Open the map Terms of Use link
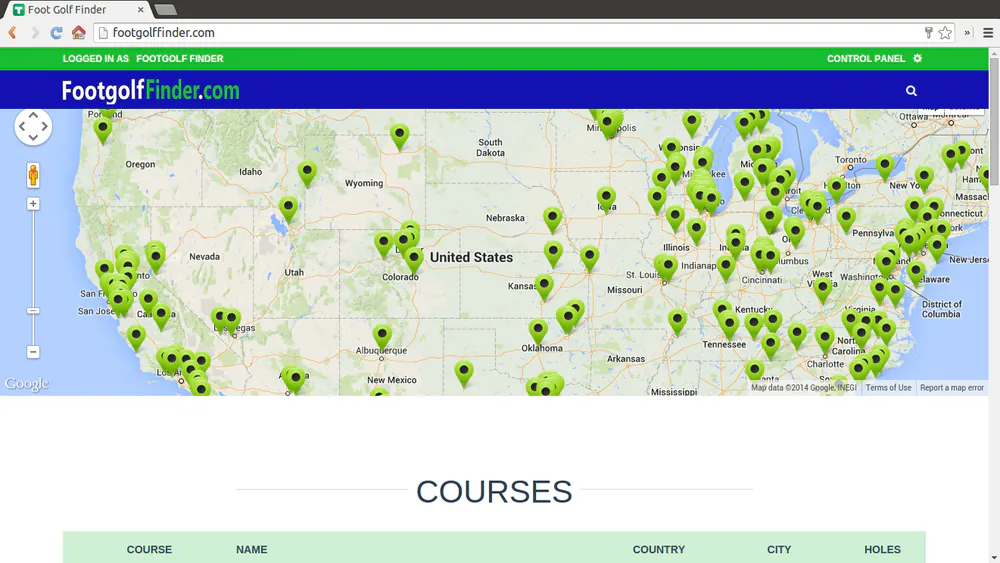Screen dimensions: 1000x563 click(x=888, y=388)
